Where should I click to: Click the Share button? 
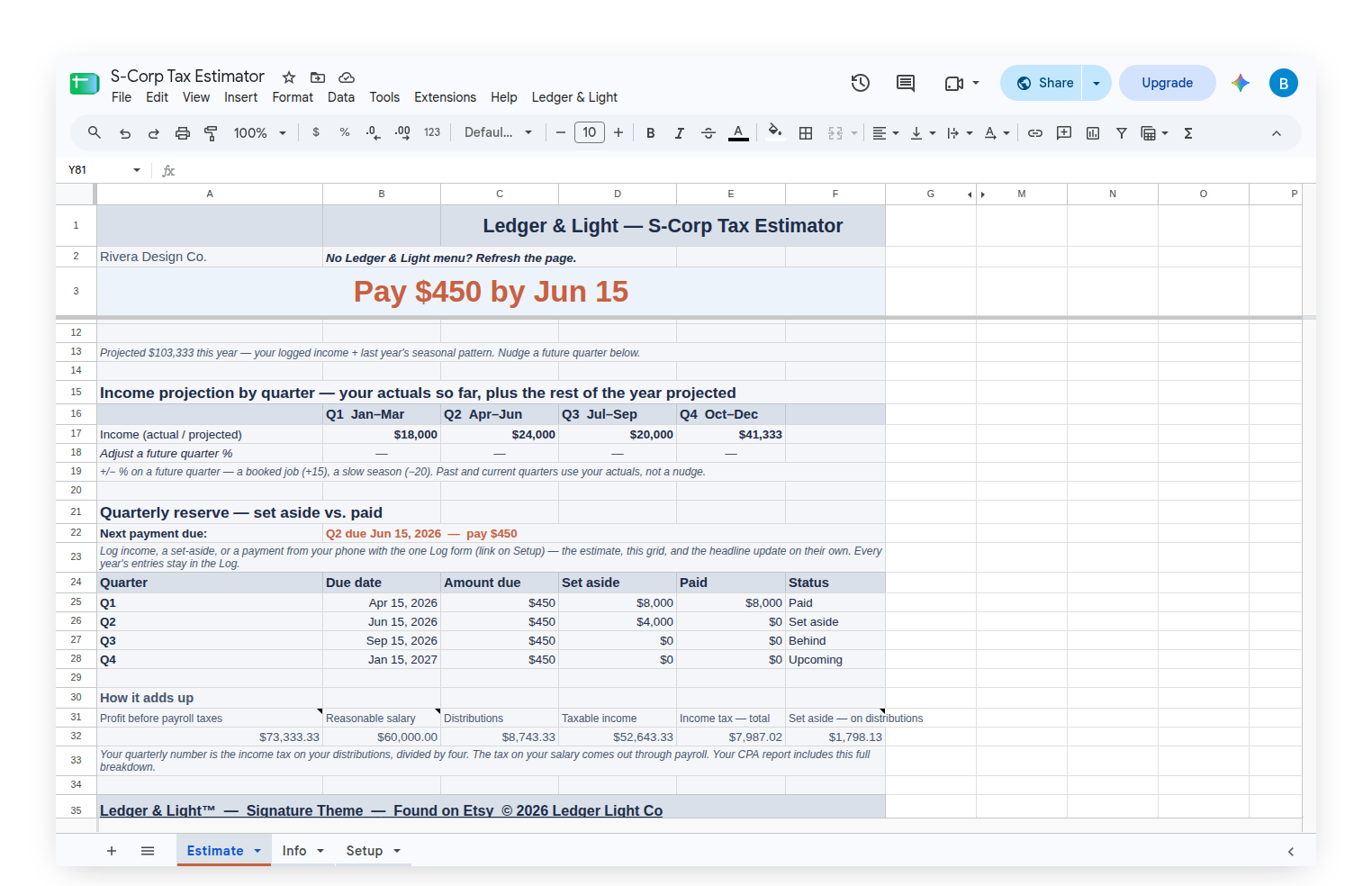pyautogui.click(x=1042, y=83)
